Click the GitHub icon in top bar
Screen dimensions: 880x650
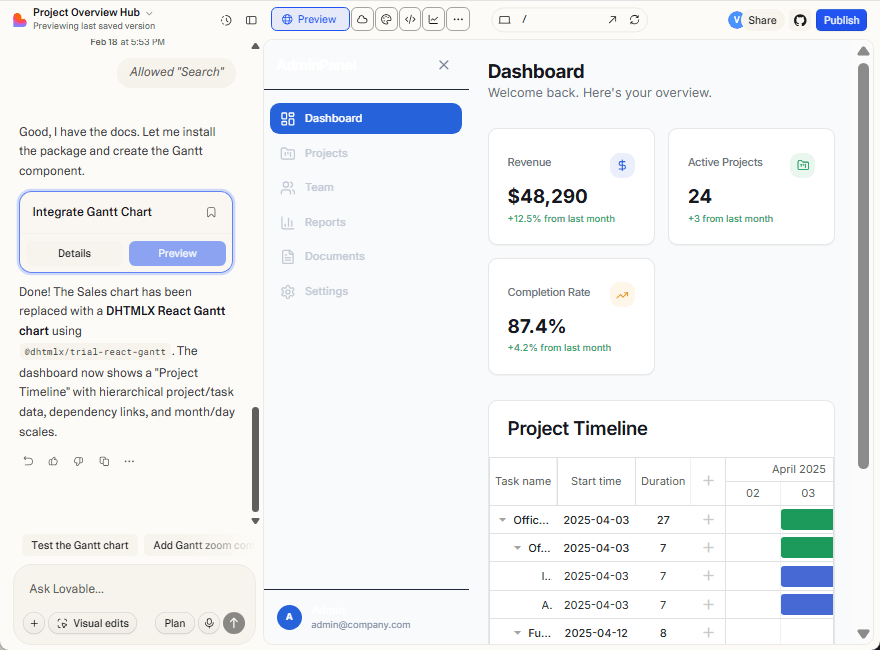[x=799, y=20]
